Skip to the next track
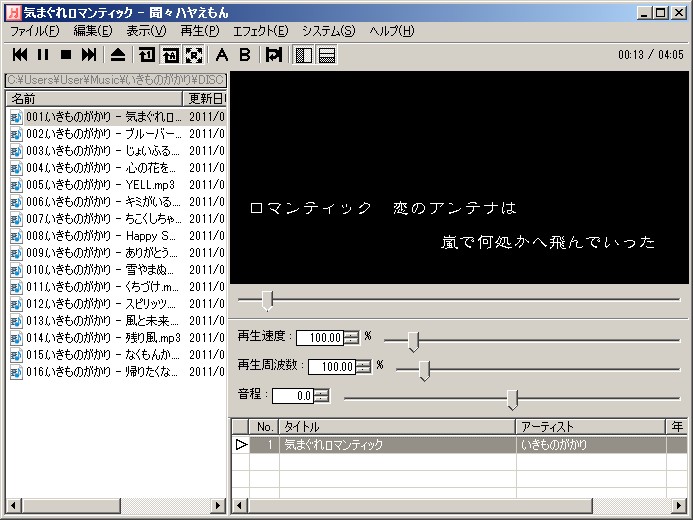693x520 pixels. 89,54
